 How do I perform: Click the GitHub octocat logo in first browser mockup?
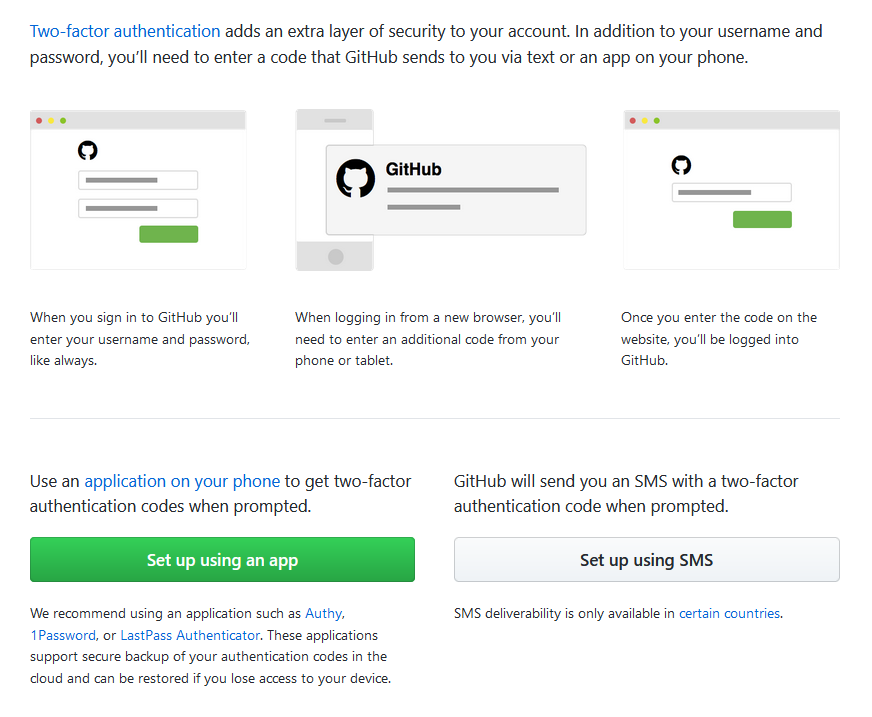click(88, 150)
